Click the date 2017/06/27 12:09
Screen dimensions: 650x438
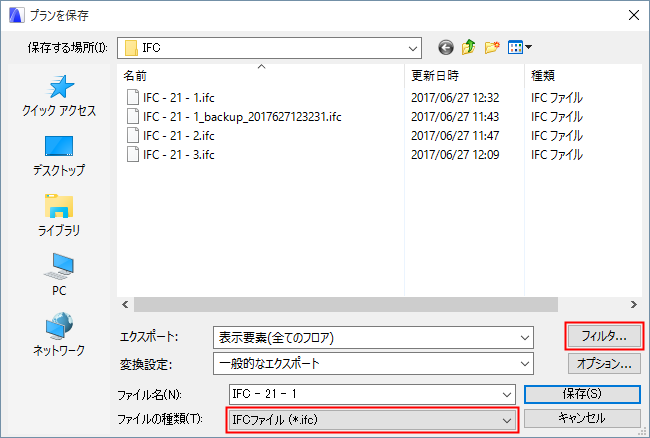coord(455,155)
